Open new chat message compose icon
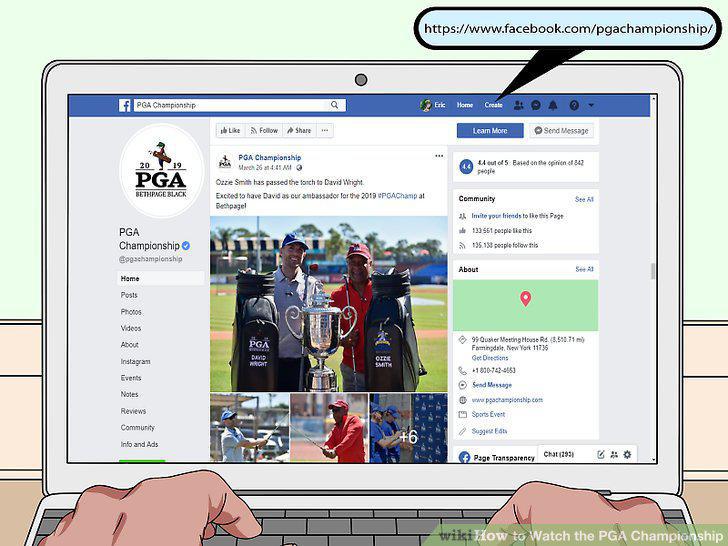The height and width of the screenshot is (546, 728). point(600,455)
